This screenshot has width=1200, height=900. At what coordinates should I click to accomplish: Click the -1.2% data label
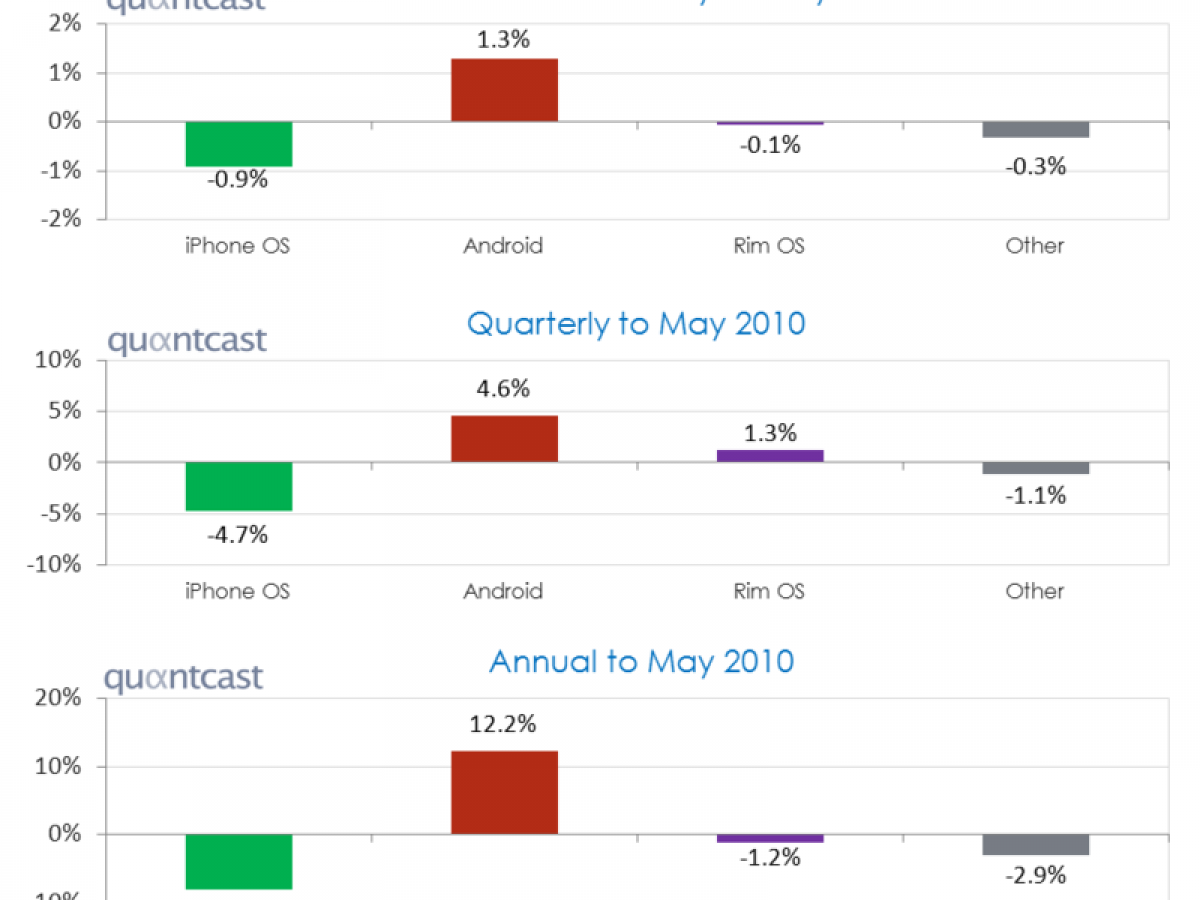(770, 858)
